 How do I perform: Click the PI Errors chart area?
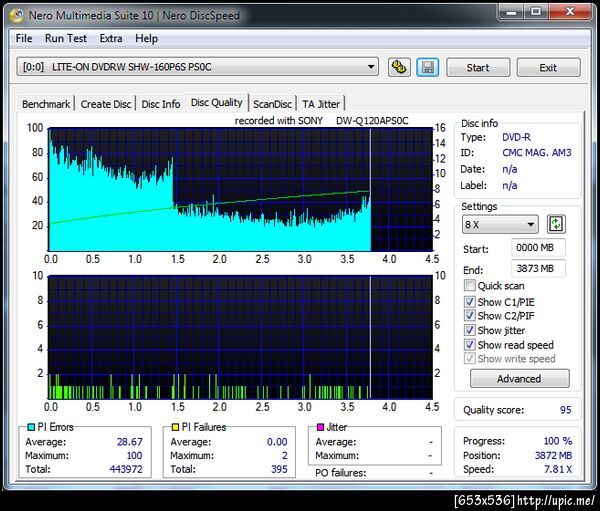(x=240, y=189)
